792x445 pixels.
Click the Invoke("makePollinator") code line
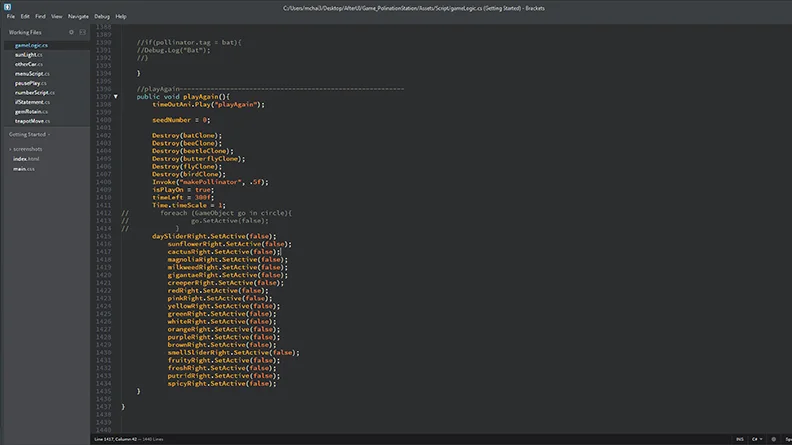[x=211, y=182]
